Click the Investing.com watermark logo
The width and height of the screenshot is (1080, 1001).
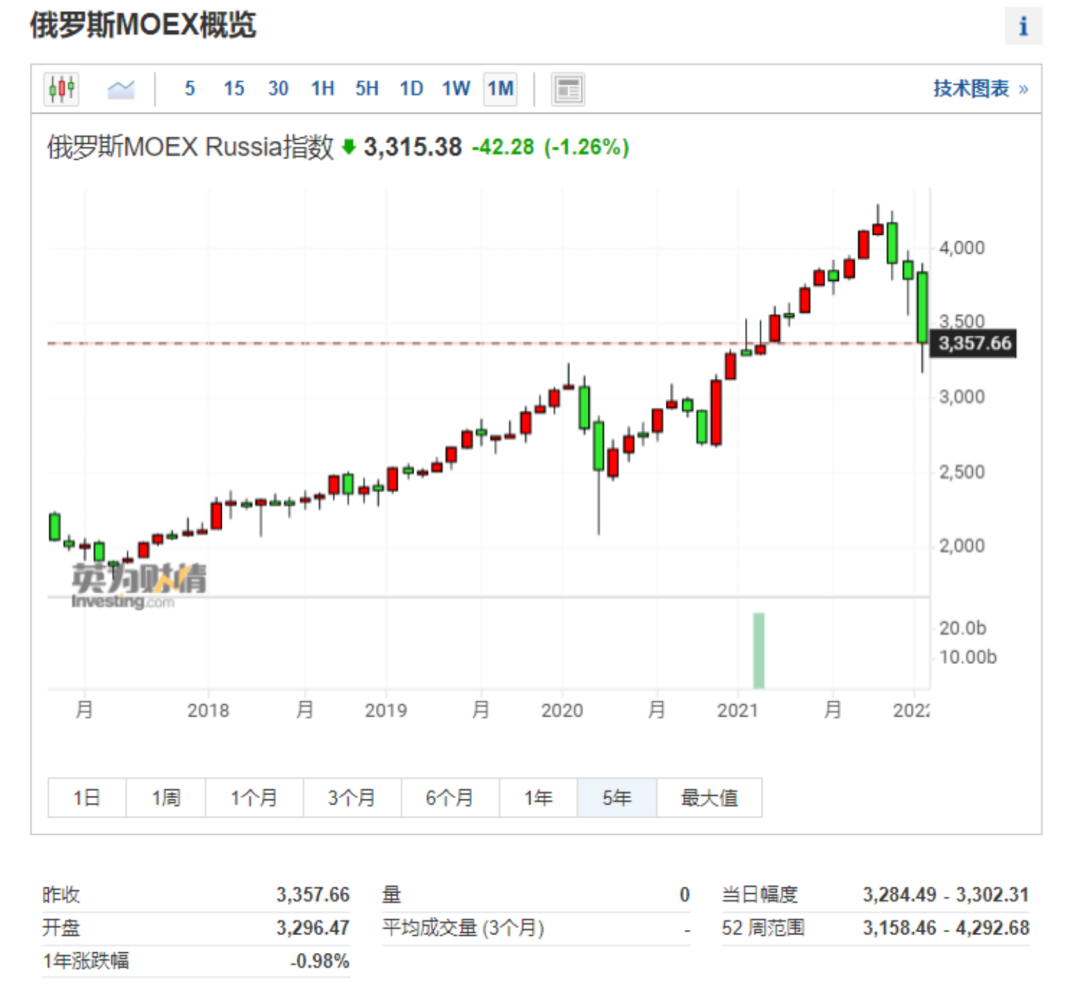pyautogui.click(x=135, y=581)
